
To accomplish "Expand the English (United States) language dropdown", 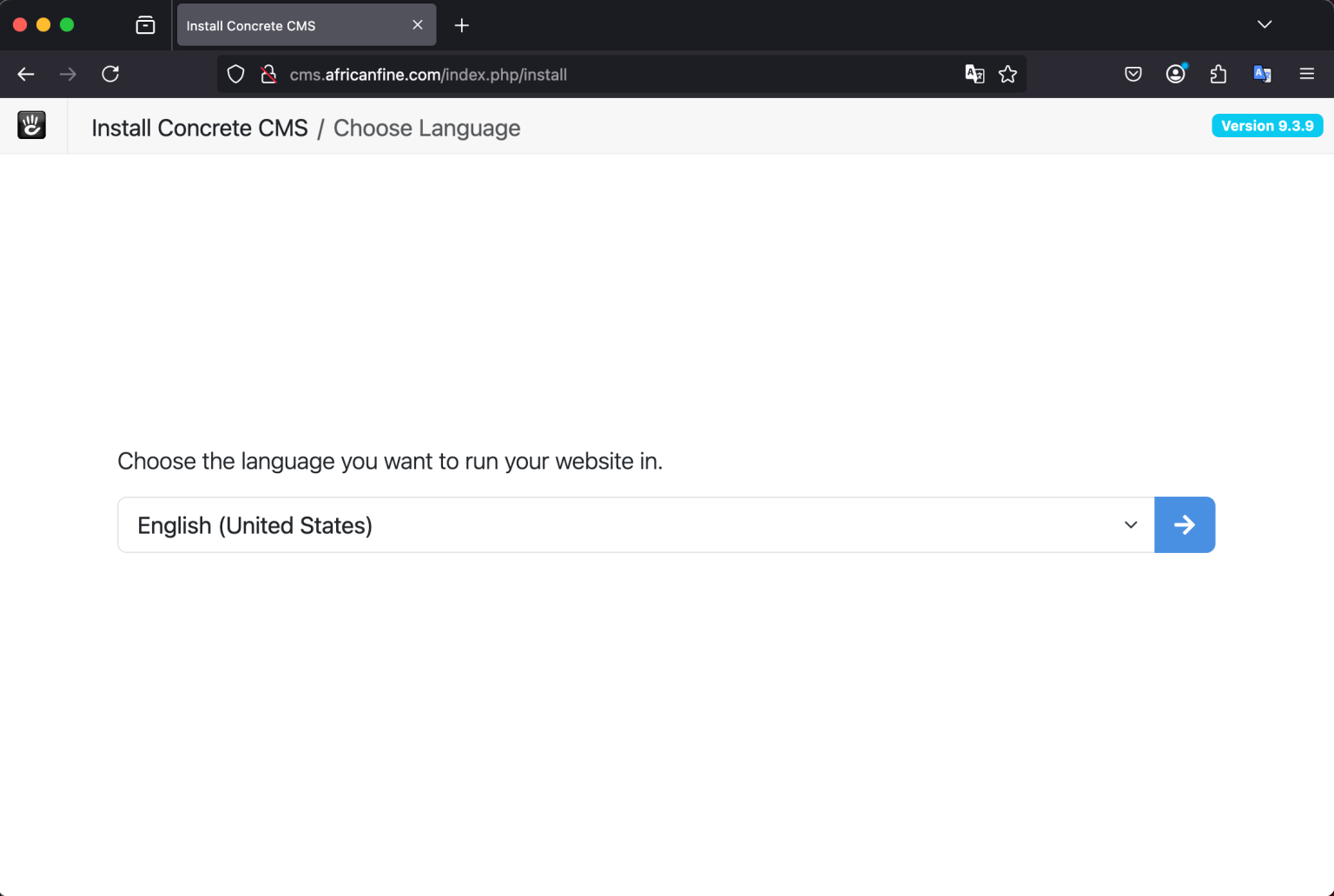I will (x=636, y=525).
